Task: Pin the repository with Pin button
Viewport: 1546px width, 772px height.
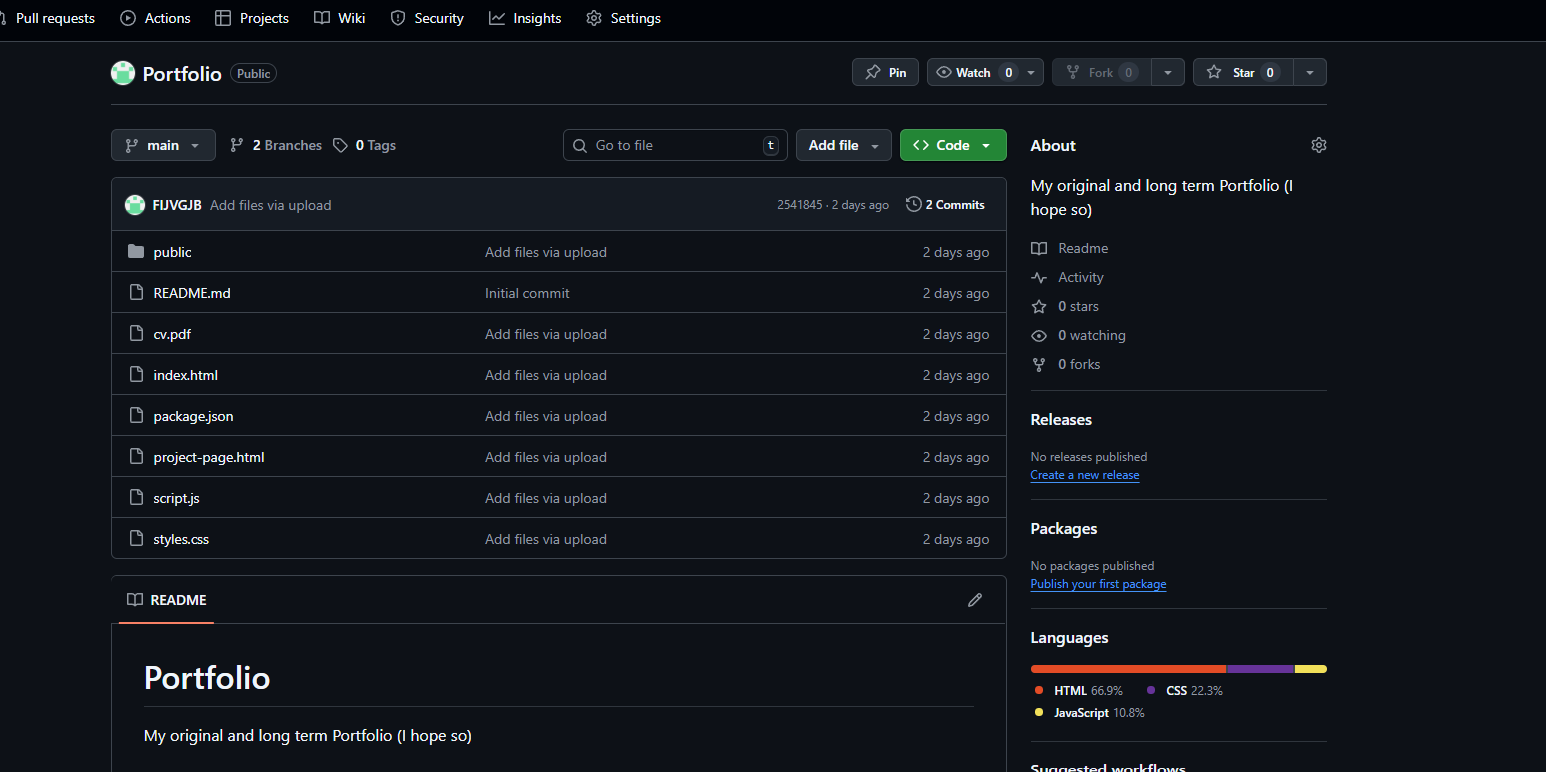Action: click(x=885, y=72)
